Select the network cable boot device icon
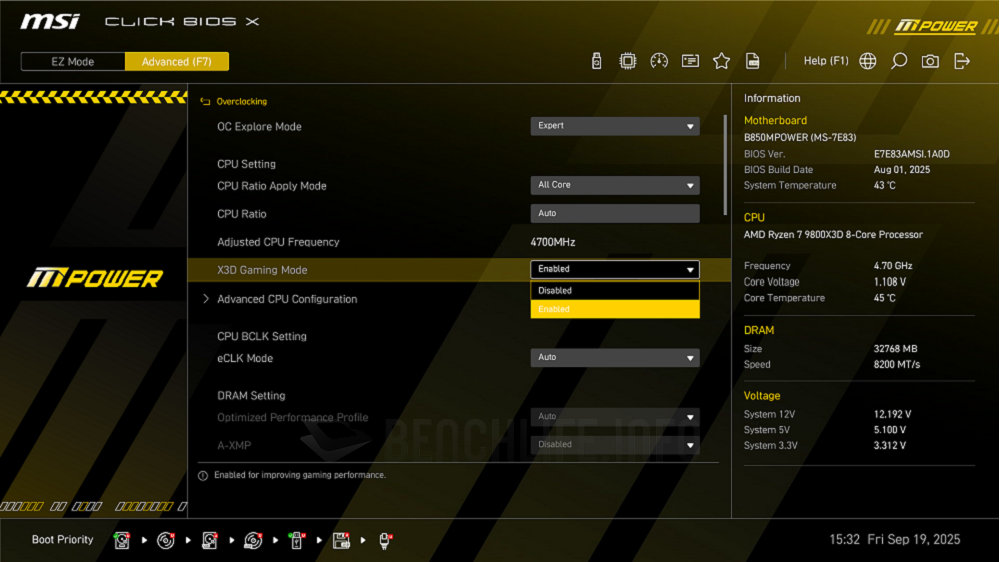Screen dimensions: 1000x562 point(385,540)
